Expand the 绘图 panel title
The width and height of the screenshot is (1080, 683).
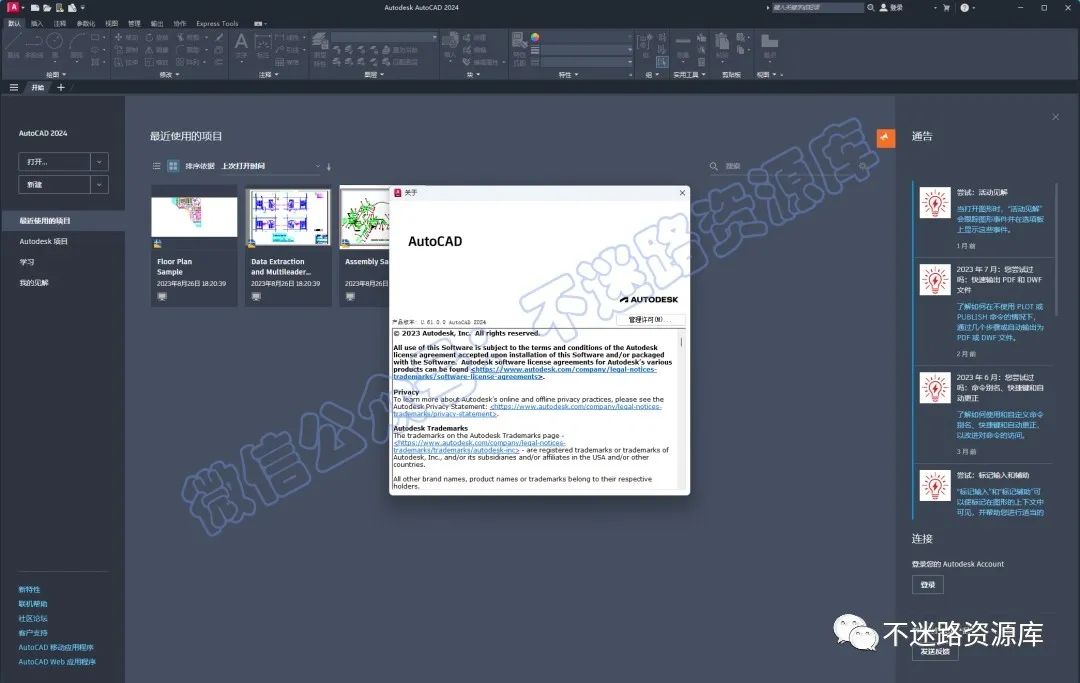[x=56, y=74]
